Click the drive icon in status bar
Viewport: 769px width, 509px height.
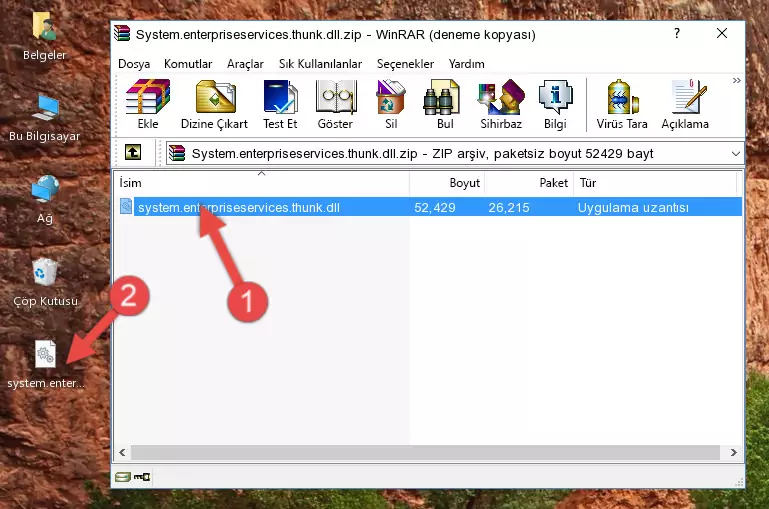123,476
